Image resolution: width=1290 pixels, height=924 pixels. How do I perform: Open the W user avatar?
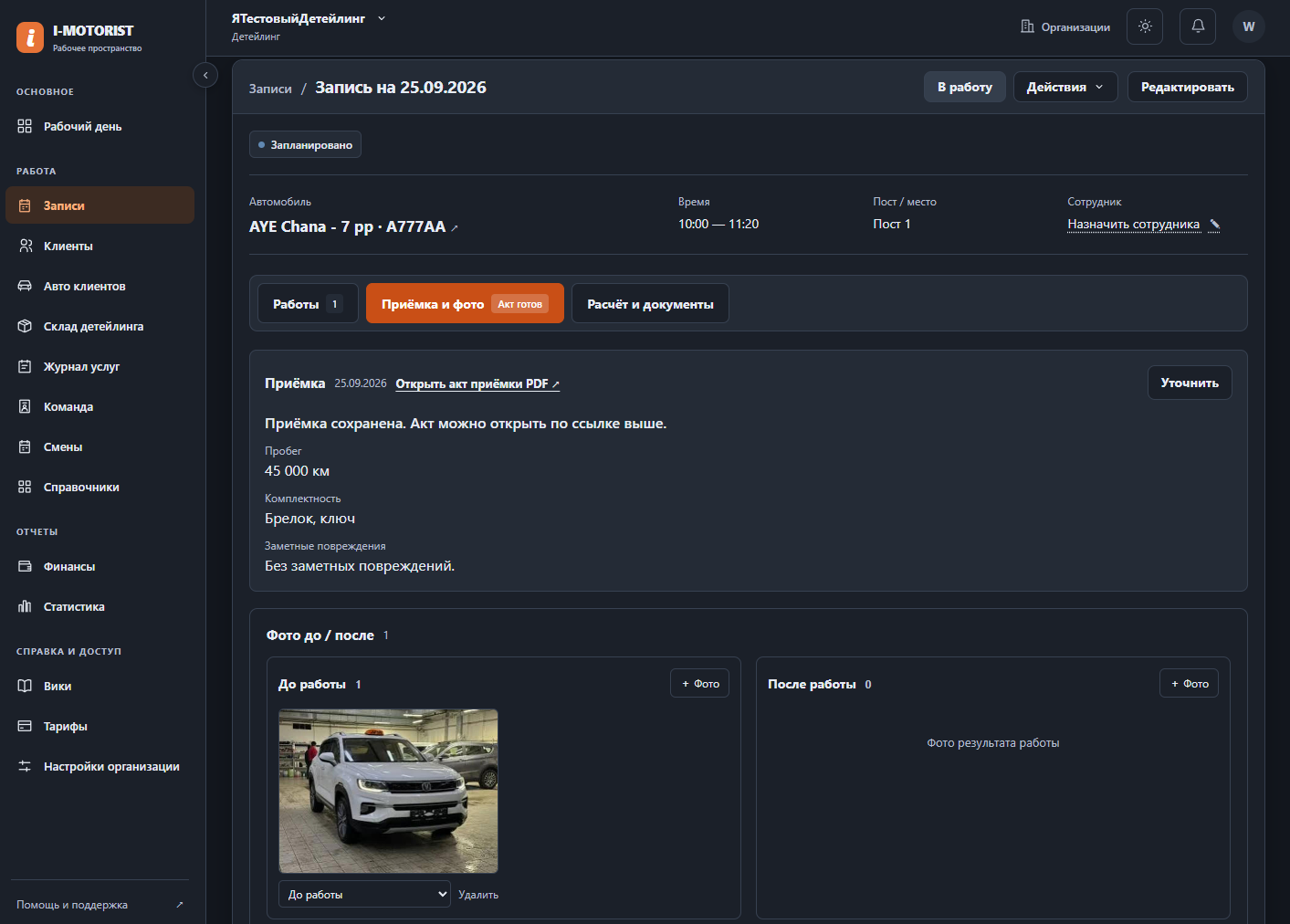(1249, 26)
